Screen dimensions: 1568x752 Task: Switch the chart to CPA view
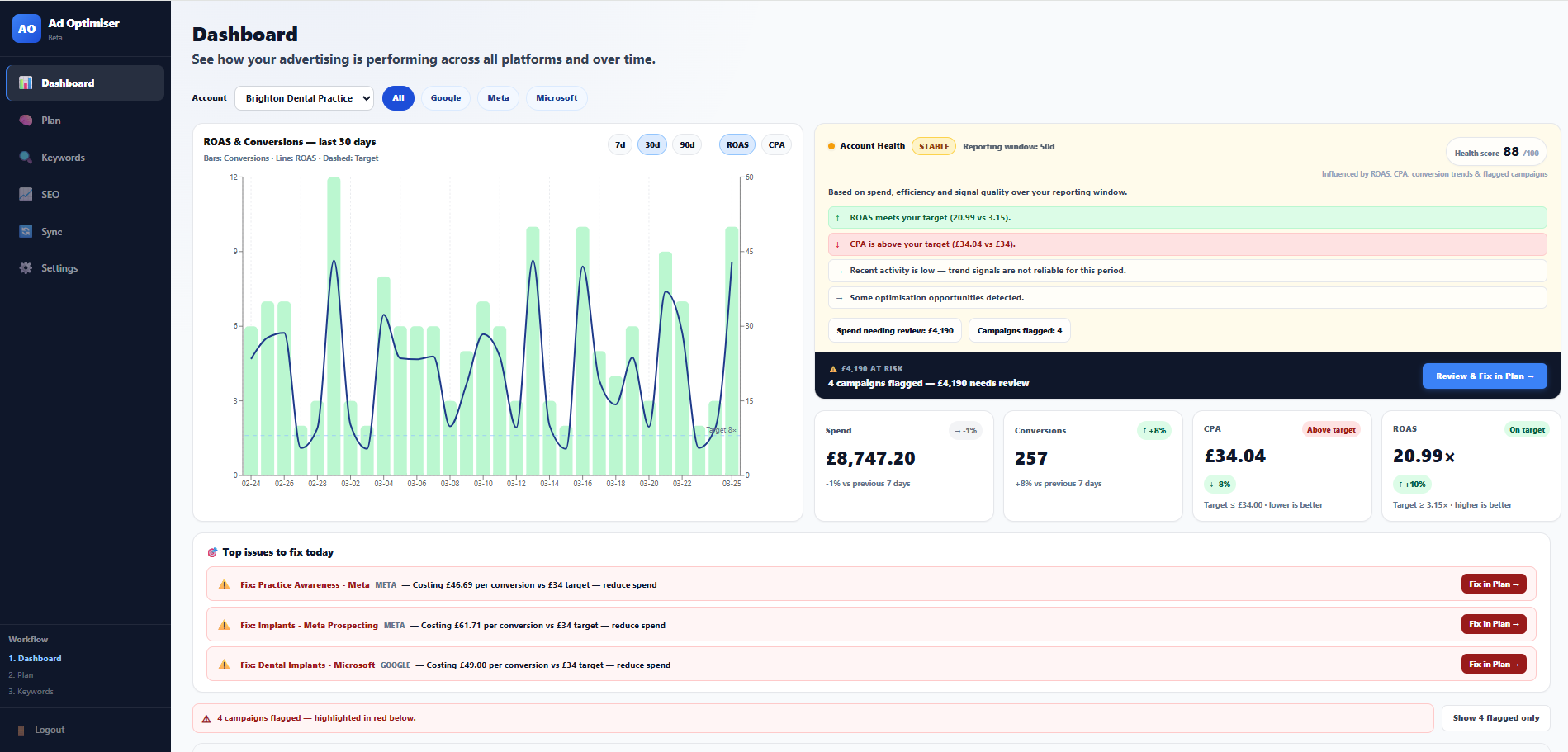775,144
